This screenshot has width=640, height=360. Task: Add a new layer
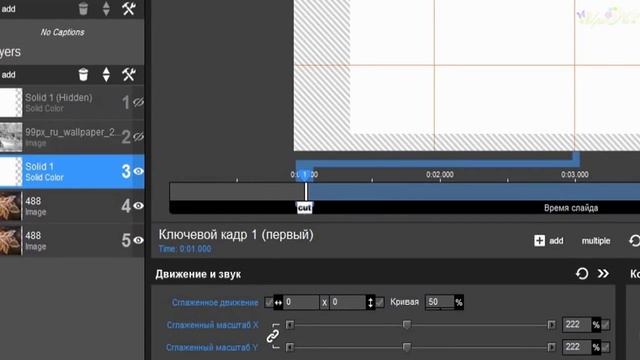tap(8, 75)
